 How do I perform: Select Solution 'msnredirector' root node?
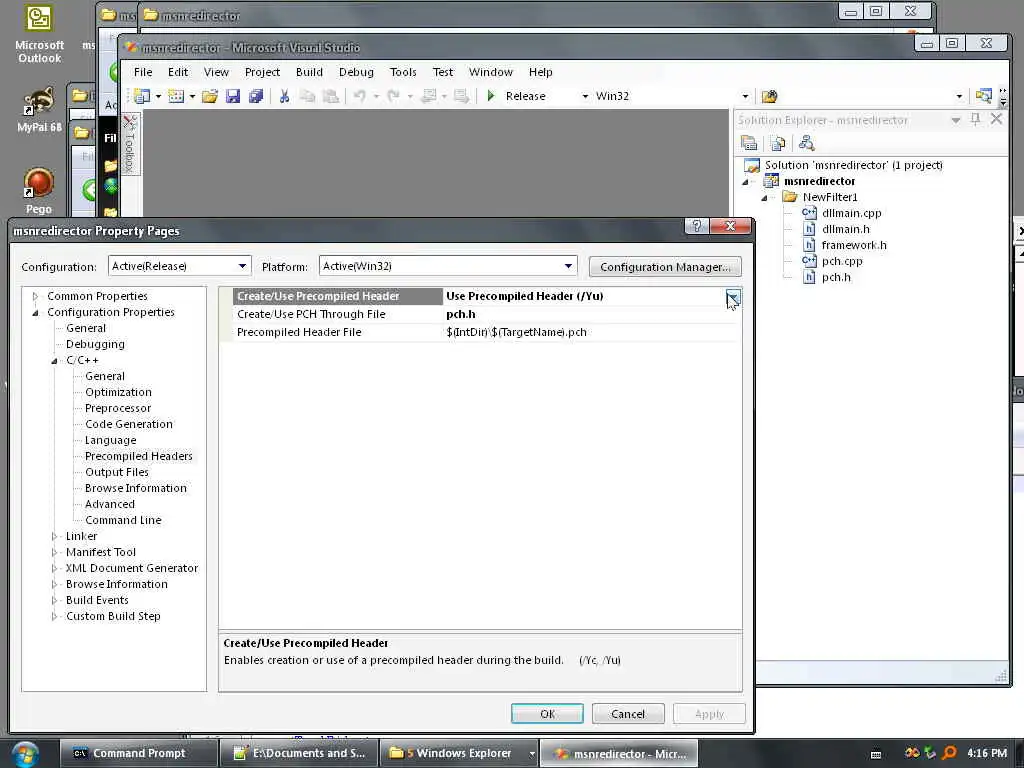tap(854, 165)
